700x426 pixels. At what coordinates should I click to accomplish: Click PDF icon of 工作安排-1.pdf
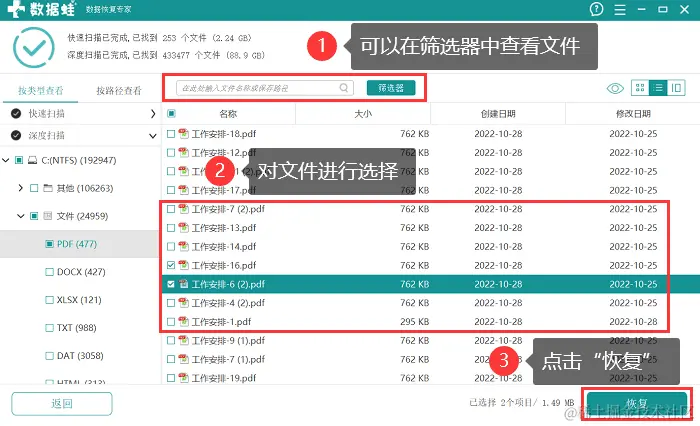pos(183,322)
